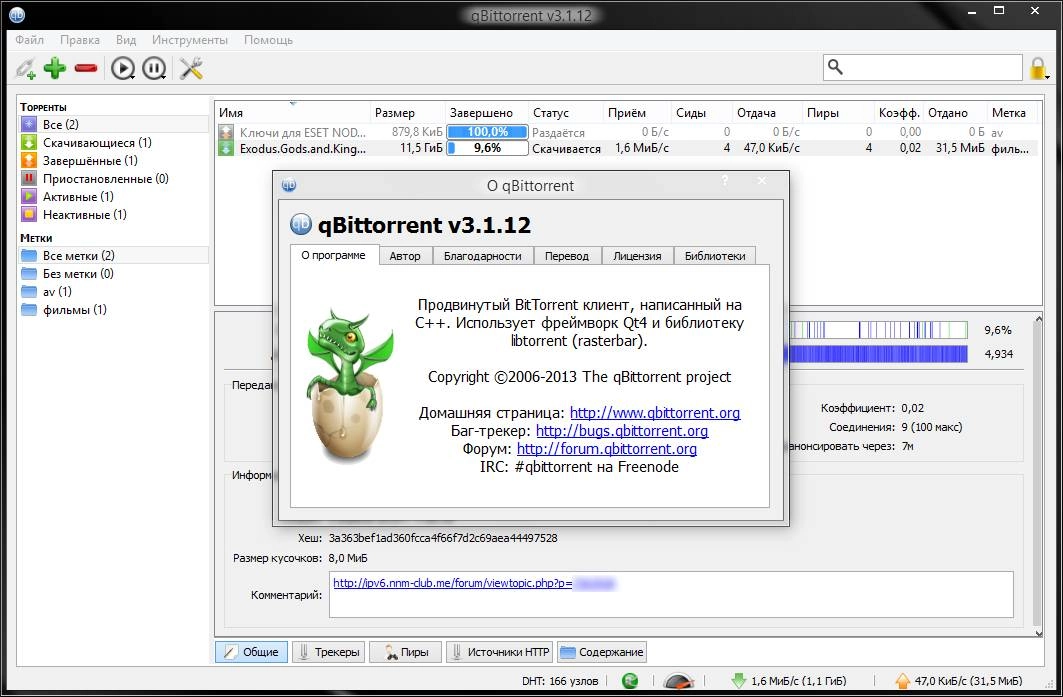Viewport: 1063px width, 697px height.
Task: Click into the search input field
Action: pyautogui.click(x=933, y=67)
